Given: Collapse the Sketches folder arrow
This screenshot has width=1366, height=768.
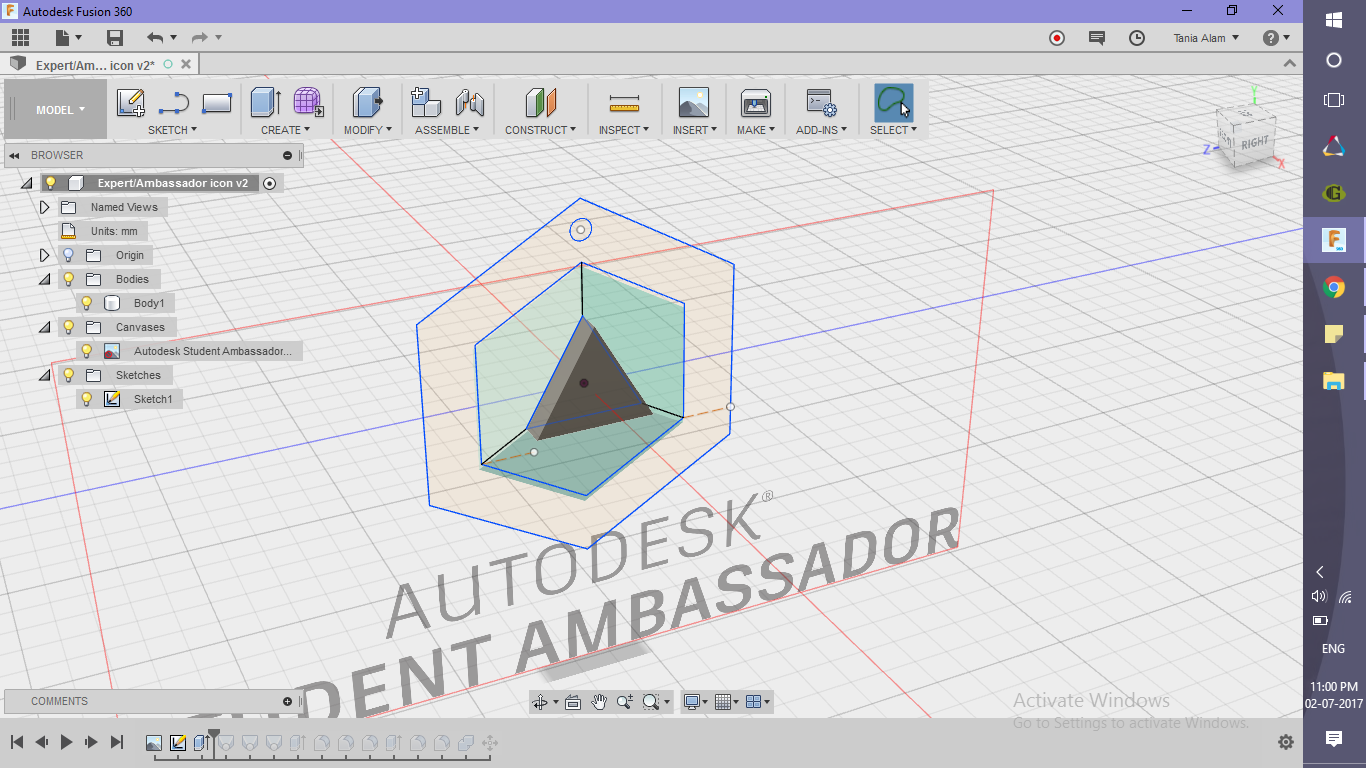Looking at the screenshot, I should click(x=44, y=375).
